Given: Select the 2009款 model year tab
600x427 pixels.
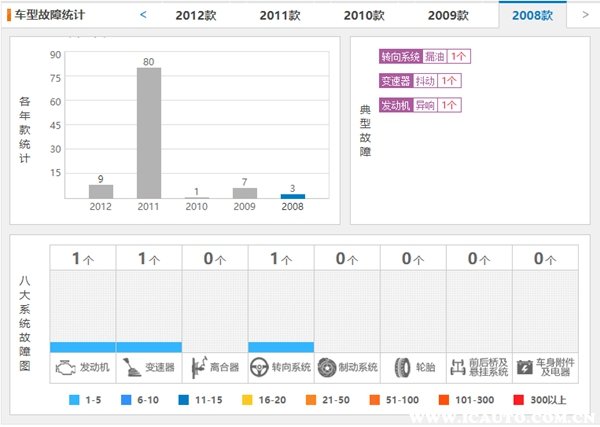Looking at the screenshot, I should coord(448,15).
